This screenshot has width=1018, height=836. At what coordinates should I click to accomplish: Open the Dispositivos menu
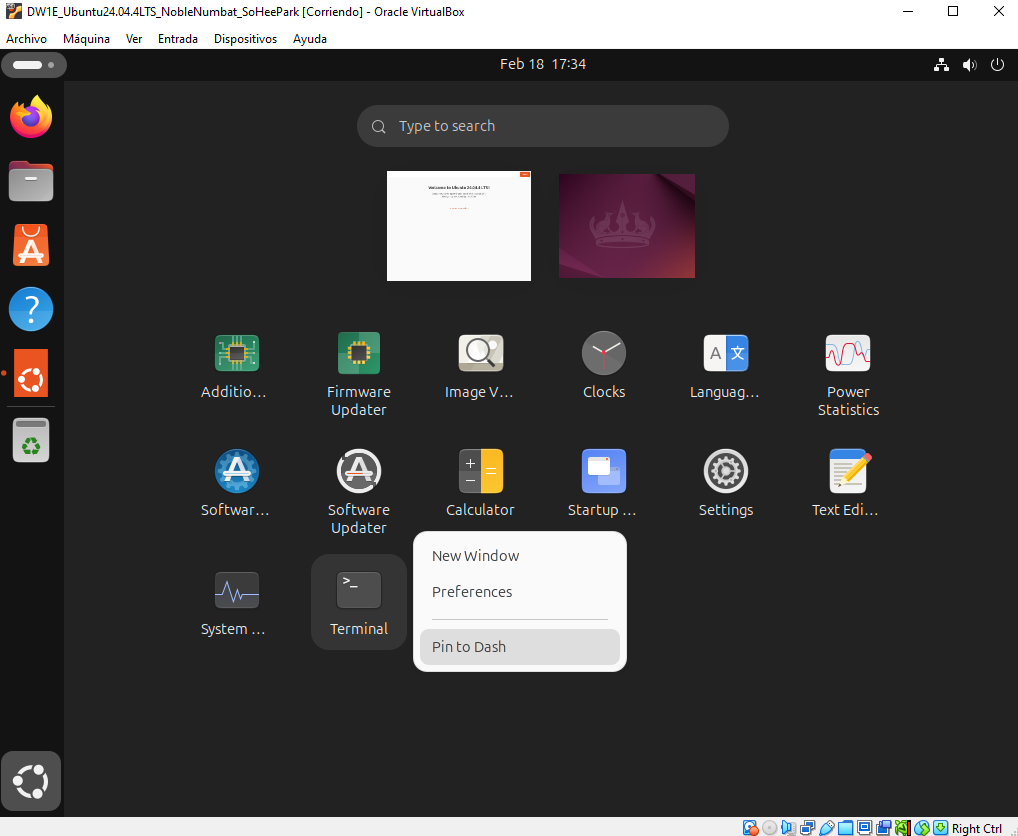[245, 39]
